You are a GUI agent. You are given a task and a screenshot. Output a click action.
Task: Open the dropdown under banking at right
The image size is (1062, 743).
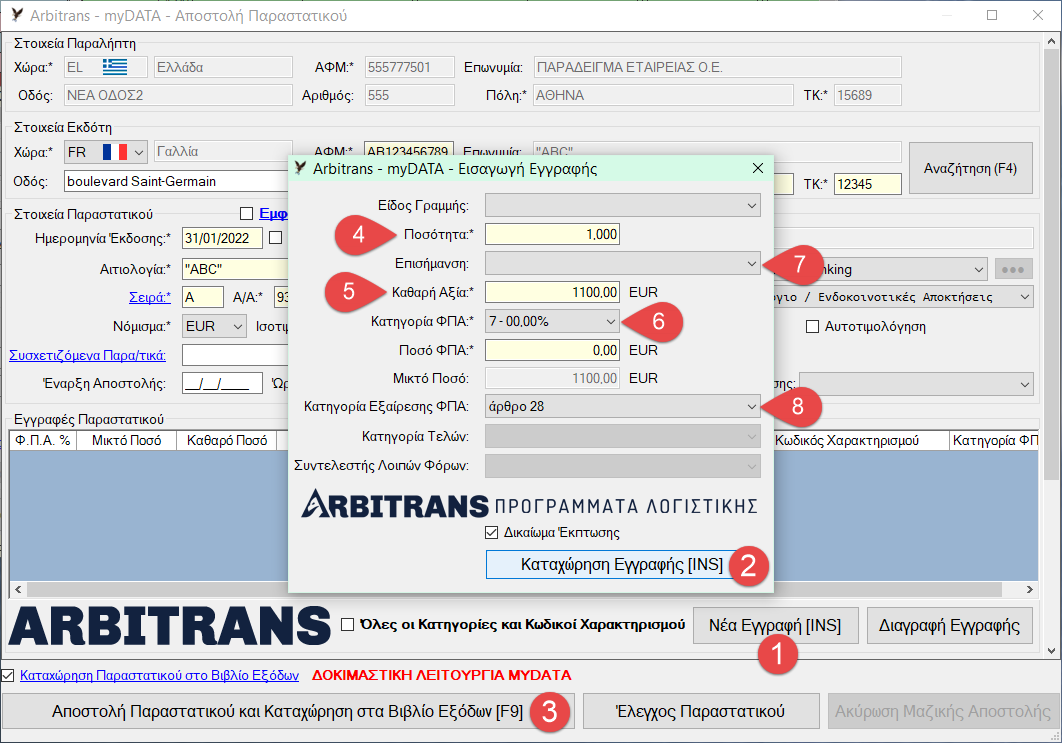coord(904,297)
